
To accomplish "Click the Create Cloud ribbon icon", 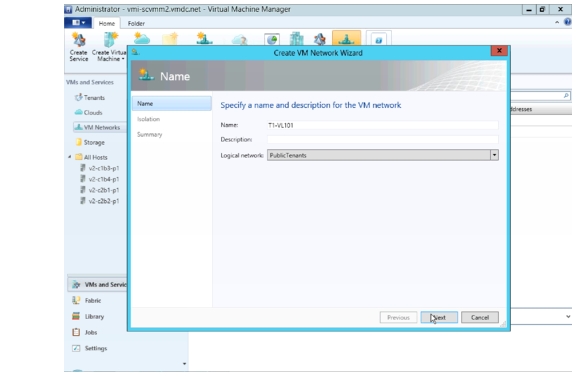I will click(x=142, y=38).
